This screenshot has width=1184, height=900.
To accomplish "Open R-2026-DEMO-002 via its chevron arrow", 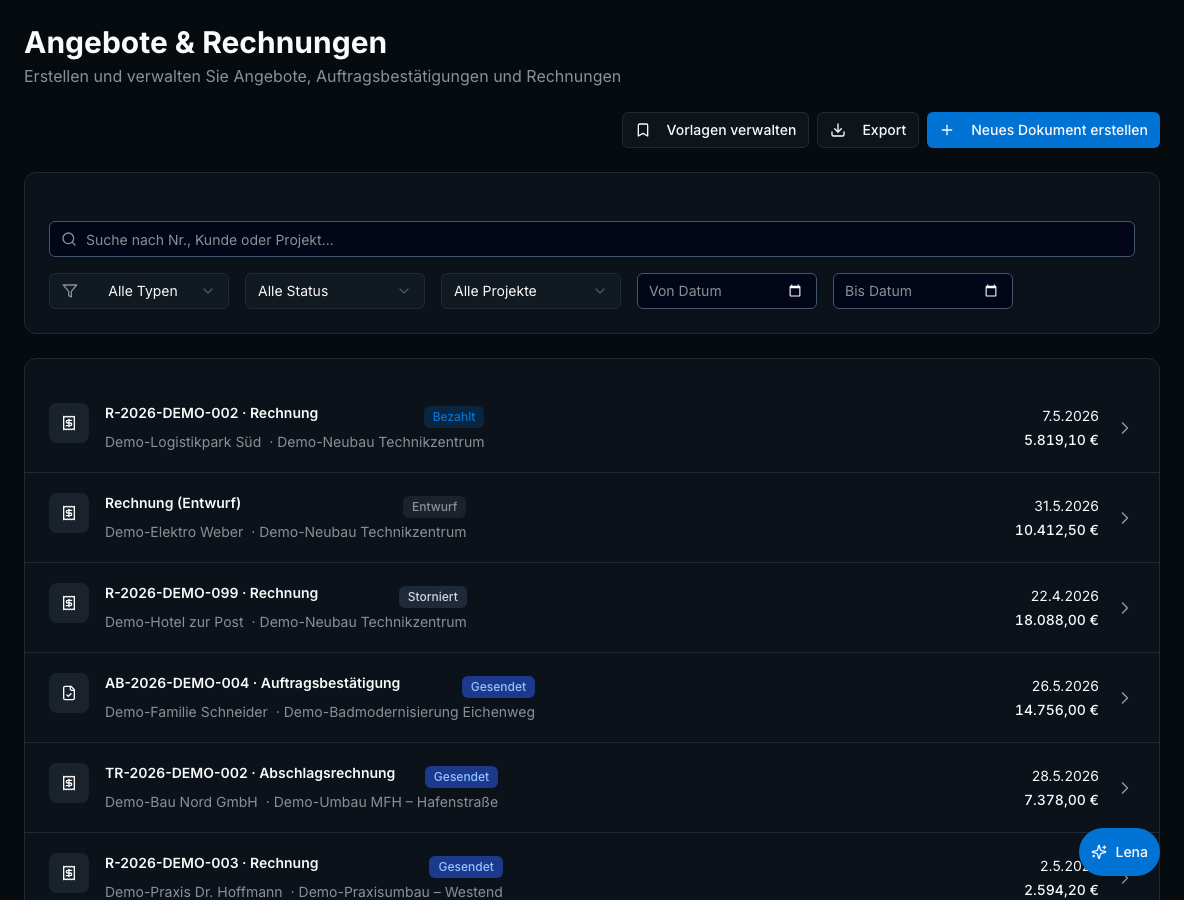I will (x=1124, y=428).
